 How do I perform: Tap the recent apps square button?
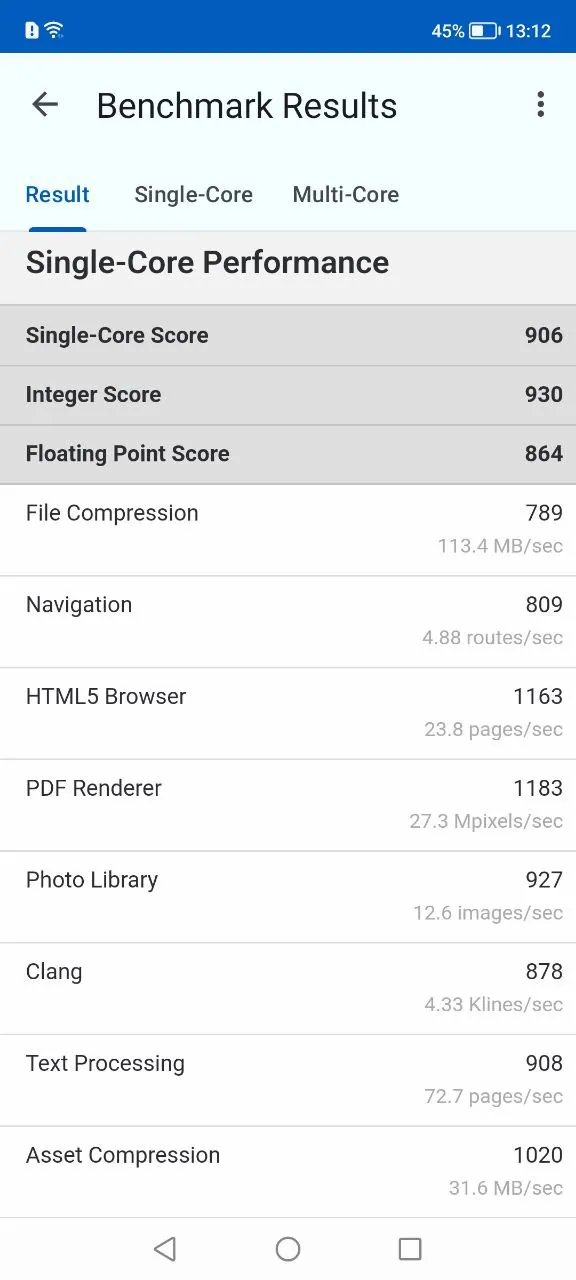[410, 1248]
